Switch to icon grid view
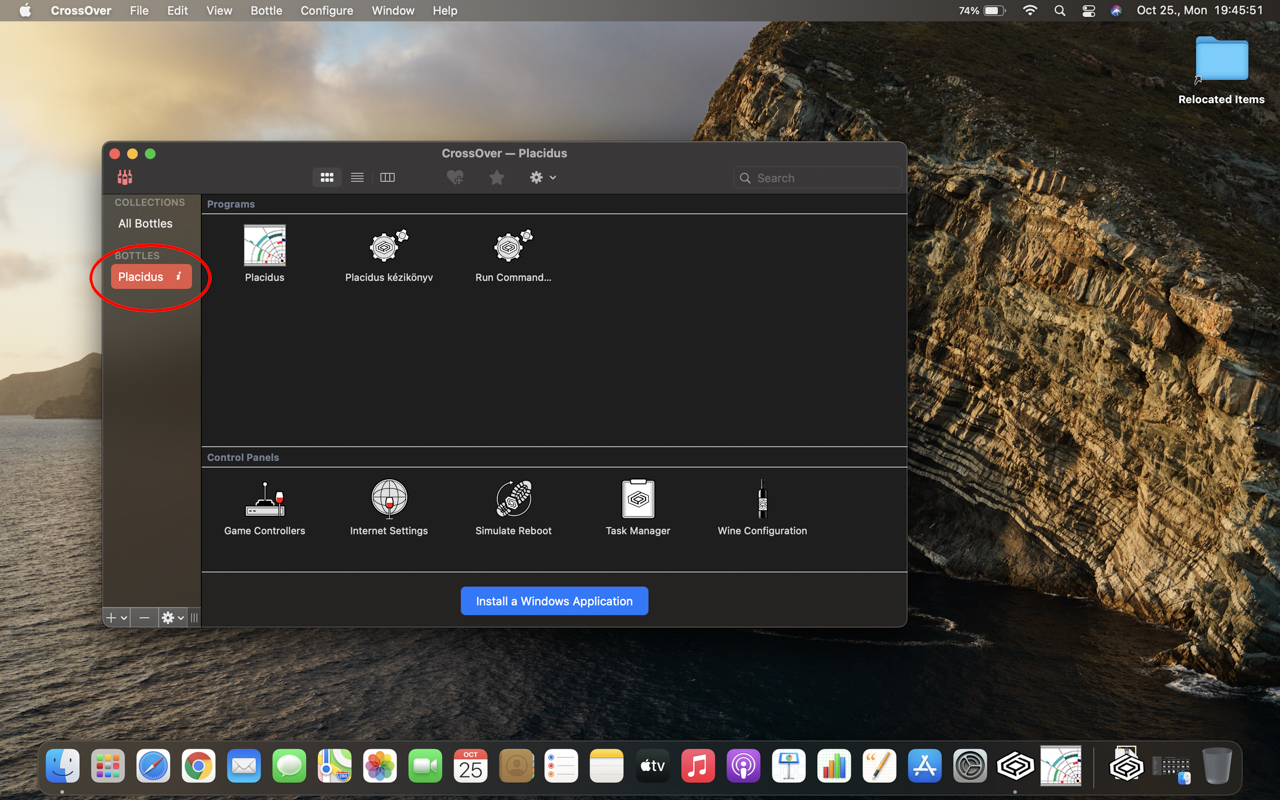This screenshot has height=800, width=1280. click(327, 178)
